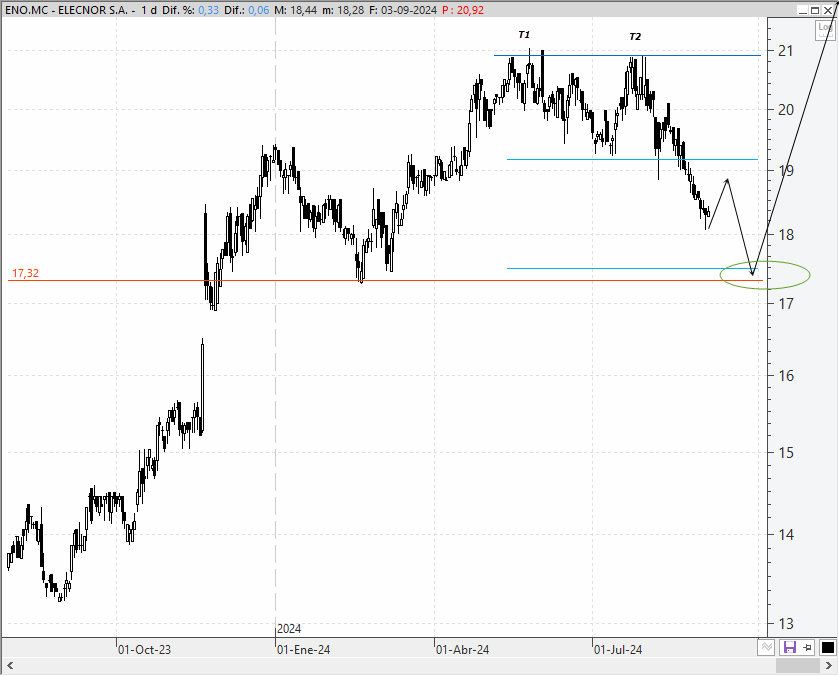Click the m: 18,28 header value
Viewport: 839px width, 676px height.
[343, 10]
